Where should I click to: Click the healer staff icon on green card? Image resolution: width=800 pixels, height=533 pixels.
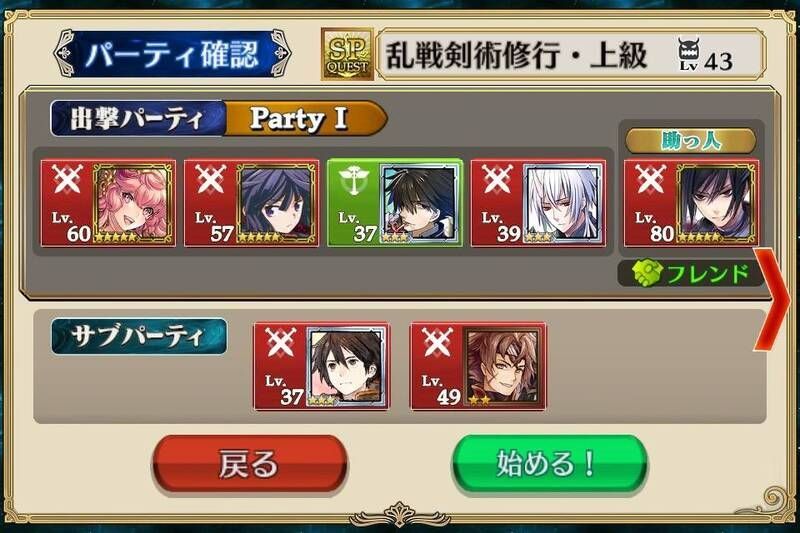pyautogui.click(x=354, y=181)
